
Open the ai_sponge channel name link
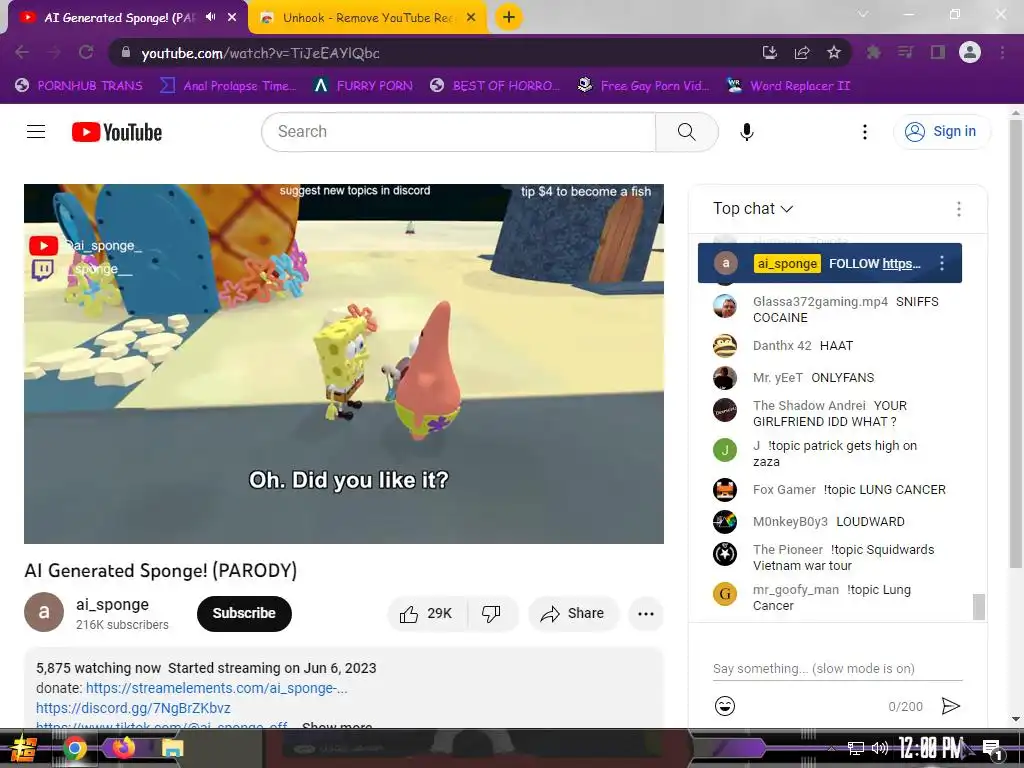(112, 604)
